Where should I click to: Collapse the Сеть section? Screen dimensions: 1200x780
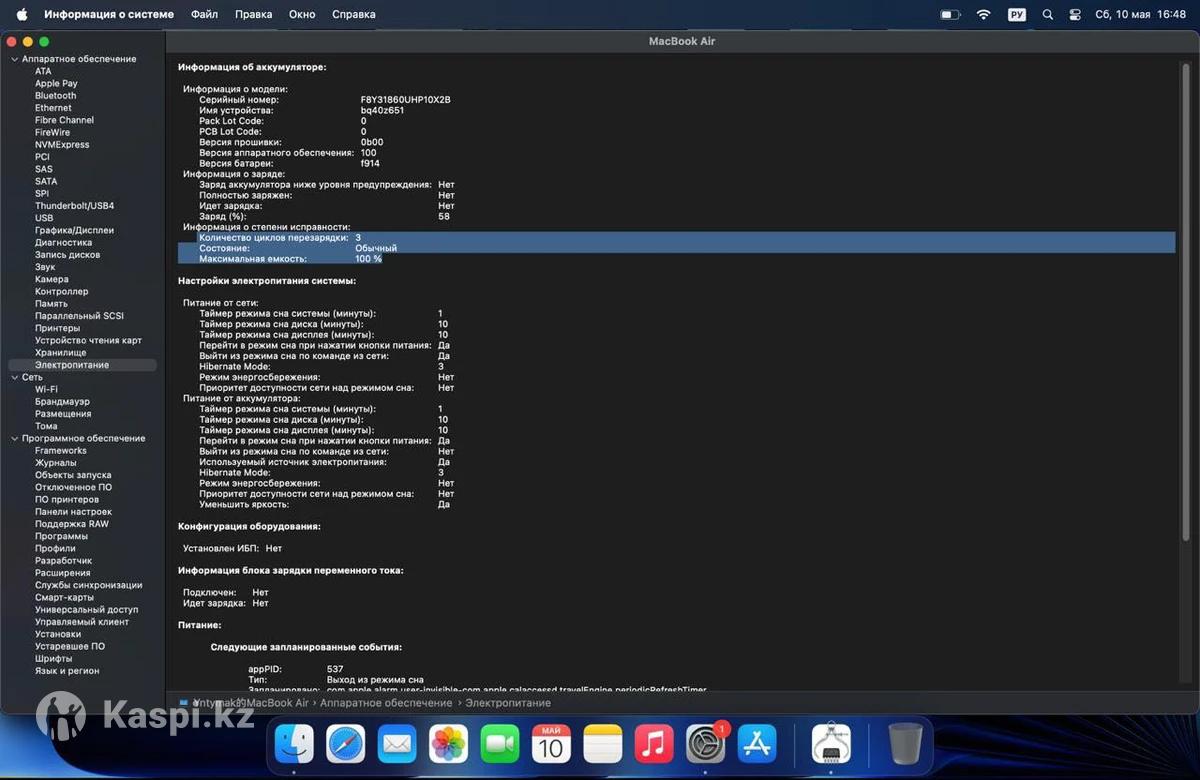[14, 377]
